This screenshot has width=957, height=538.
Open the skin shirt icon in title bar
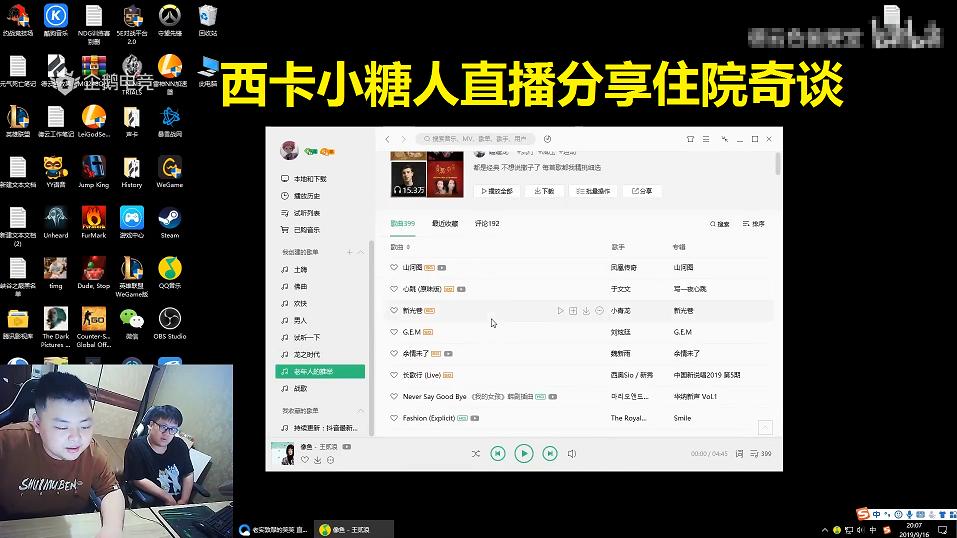click(690, 139)
